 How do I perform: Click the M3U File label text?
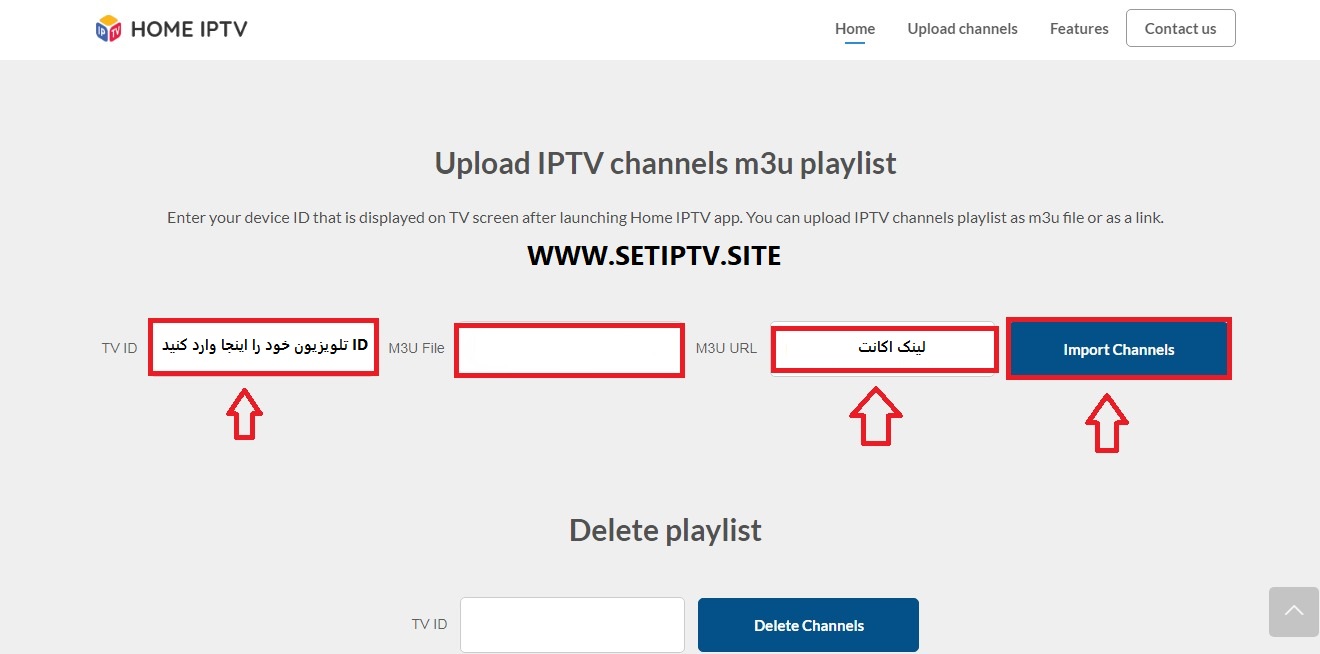tap(416, 348)
